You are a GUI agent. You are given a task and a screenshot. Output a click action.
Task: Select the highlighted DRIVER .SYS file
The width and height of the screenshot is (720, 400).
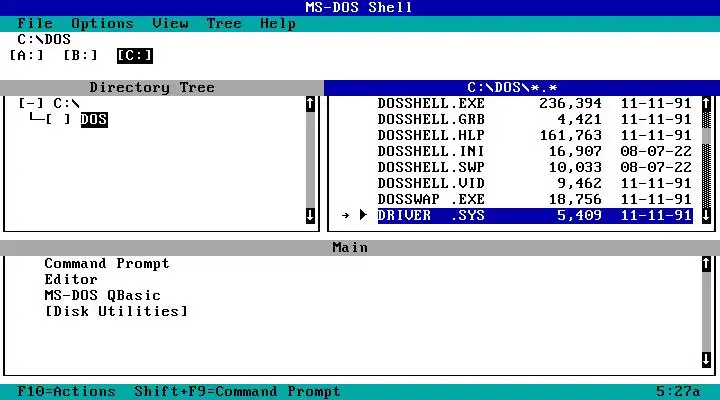click(535, 215)
